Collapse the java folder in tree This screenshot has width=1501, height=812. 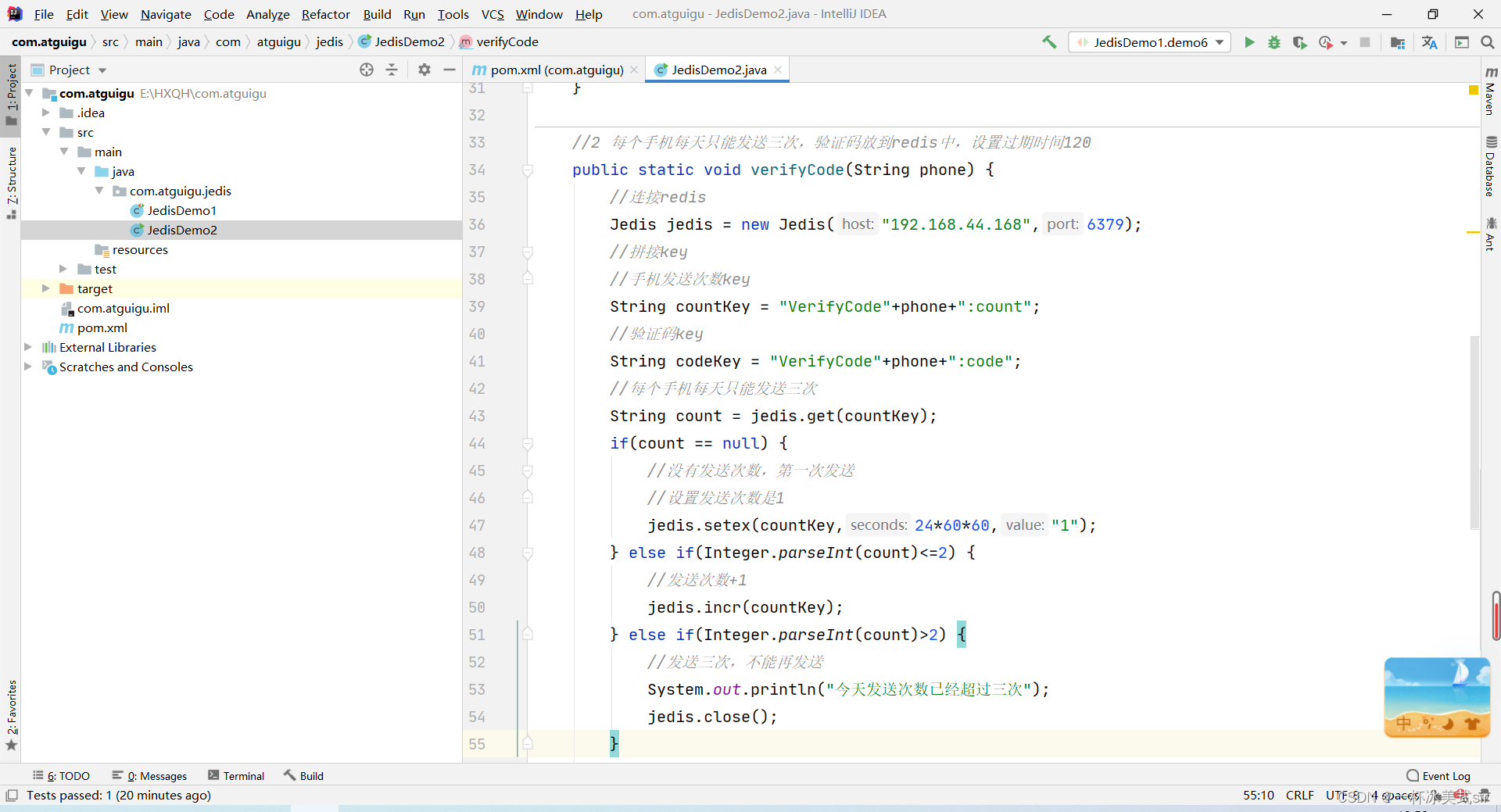pos(81,171)
